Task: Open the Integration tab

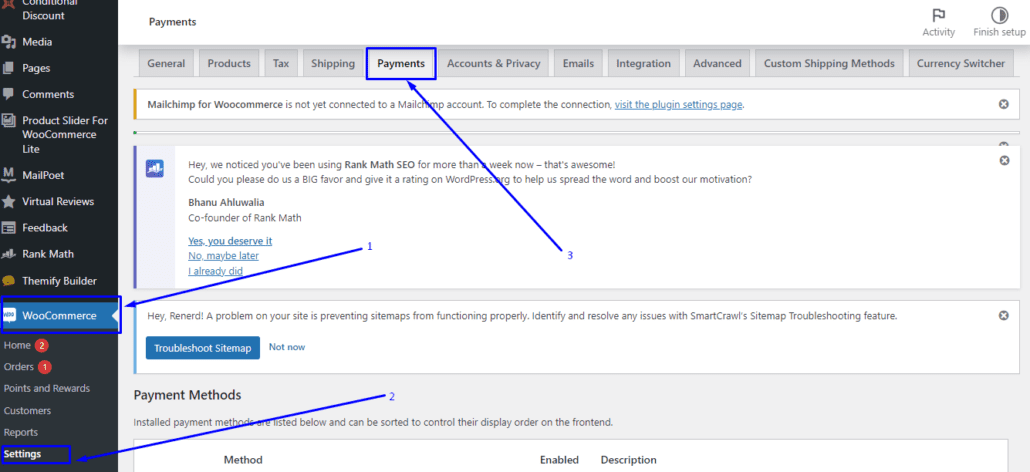Action: [x=644, y=64]
